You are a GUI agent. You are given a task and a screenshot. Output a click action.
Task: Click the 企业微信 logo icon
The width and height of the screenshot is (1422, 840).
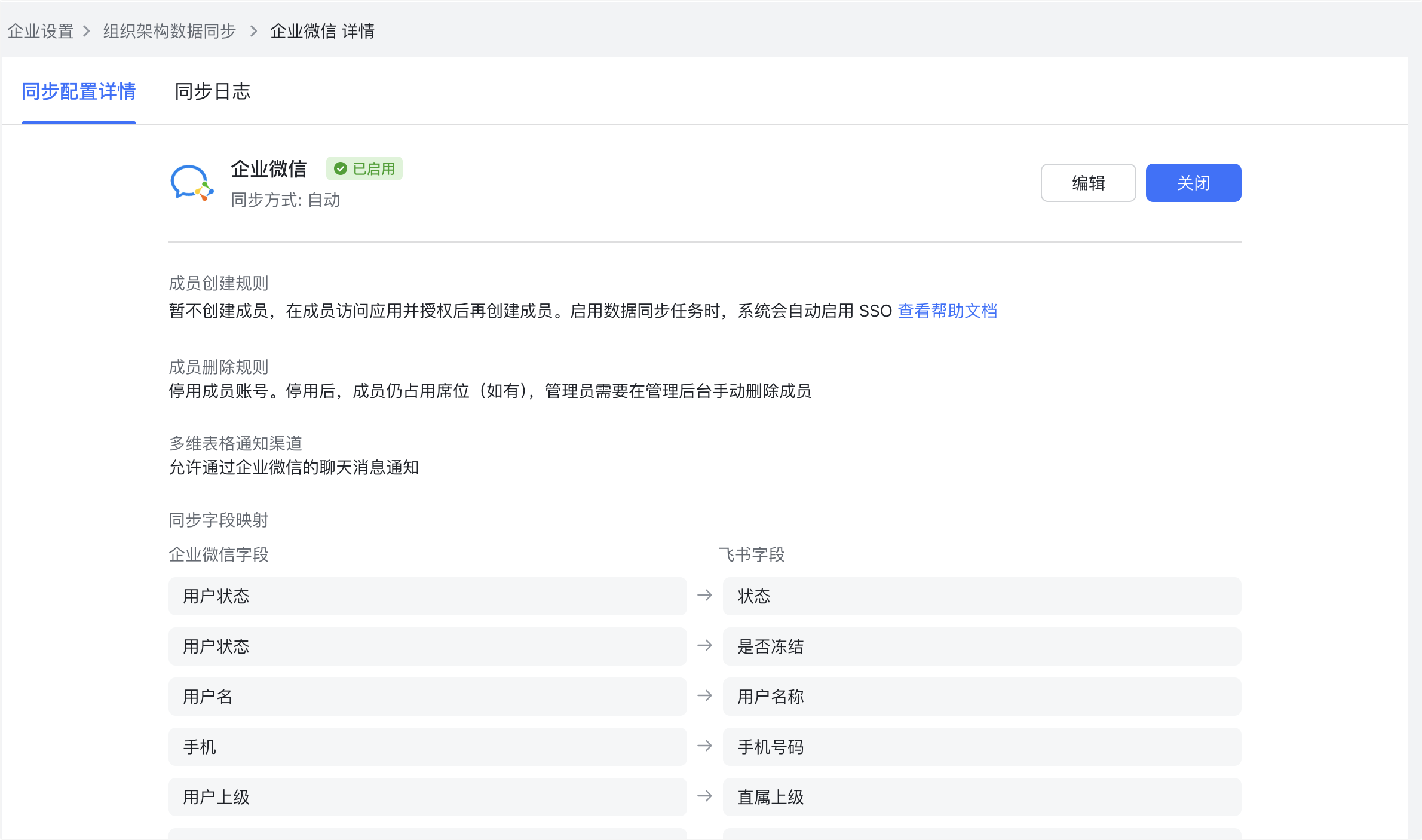(x=192, y=183)
